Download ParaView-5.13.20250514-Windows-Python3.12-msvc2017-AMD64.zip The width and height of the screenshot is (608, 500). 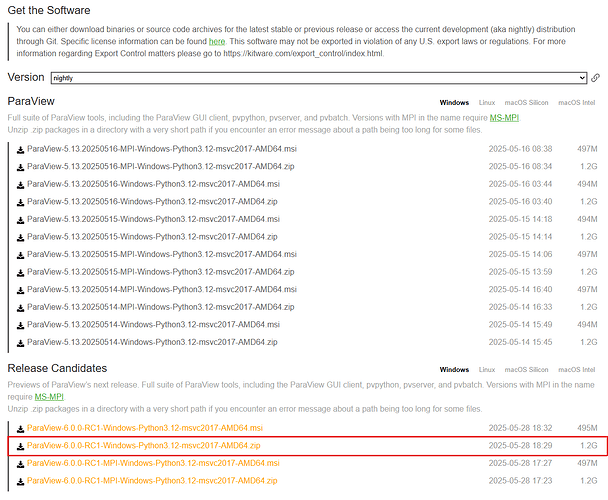[152, 342]
